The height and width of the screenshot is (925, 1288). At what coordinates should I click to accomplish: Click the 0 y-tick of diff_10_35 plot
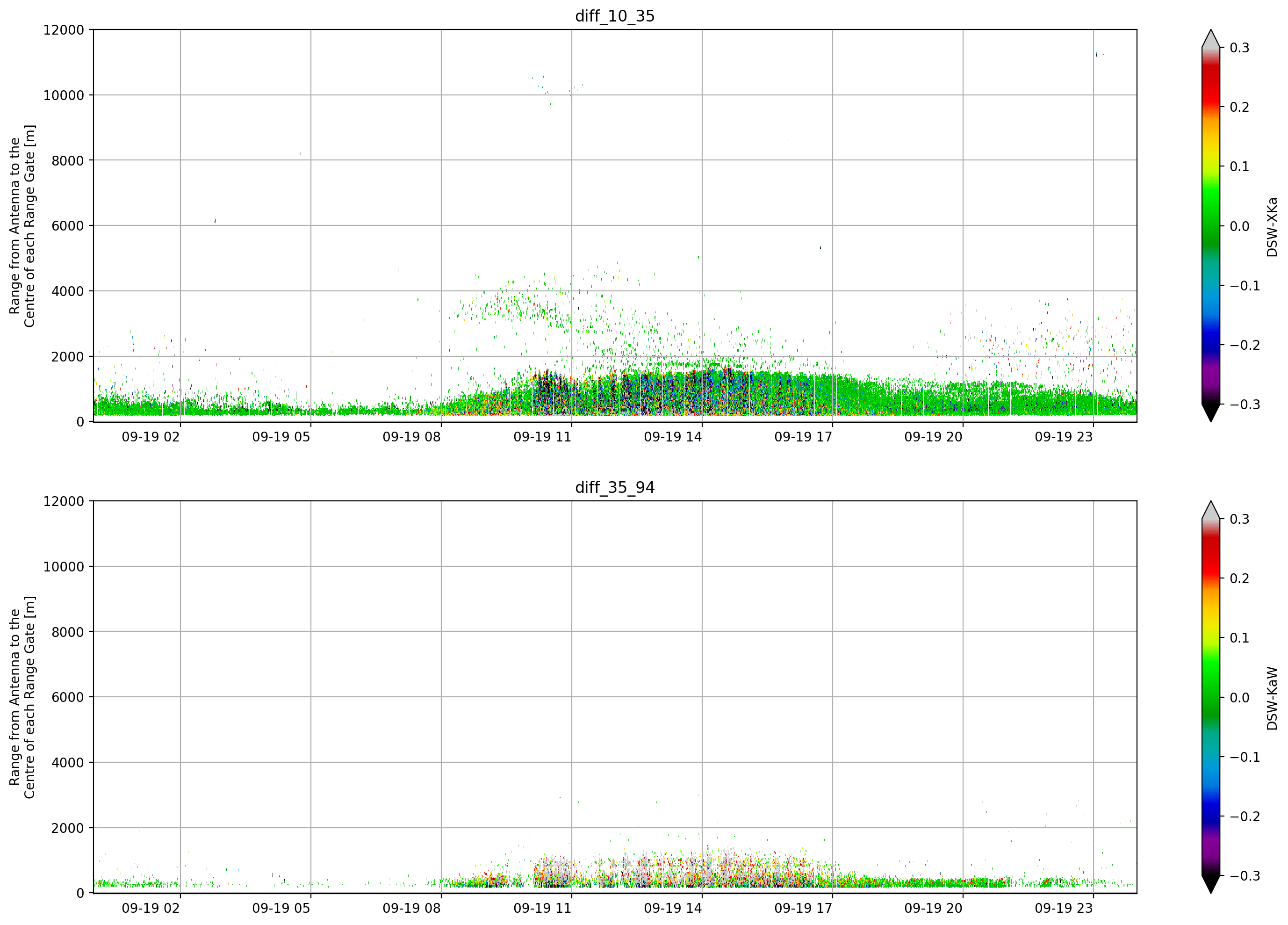[80, 422]
